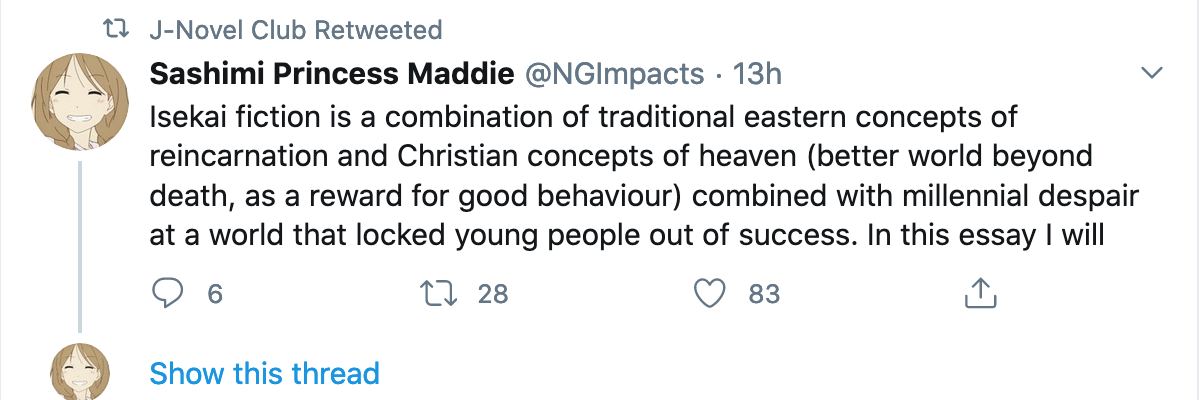Click the reply speech bubble icon
Viewport: 1200px width, 400px height.
pyautogui.click(x=166, y=293)
